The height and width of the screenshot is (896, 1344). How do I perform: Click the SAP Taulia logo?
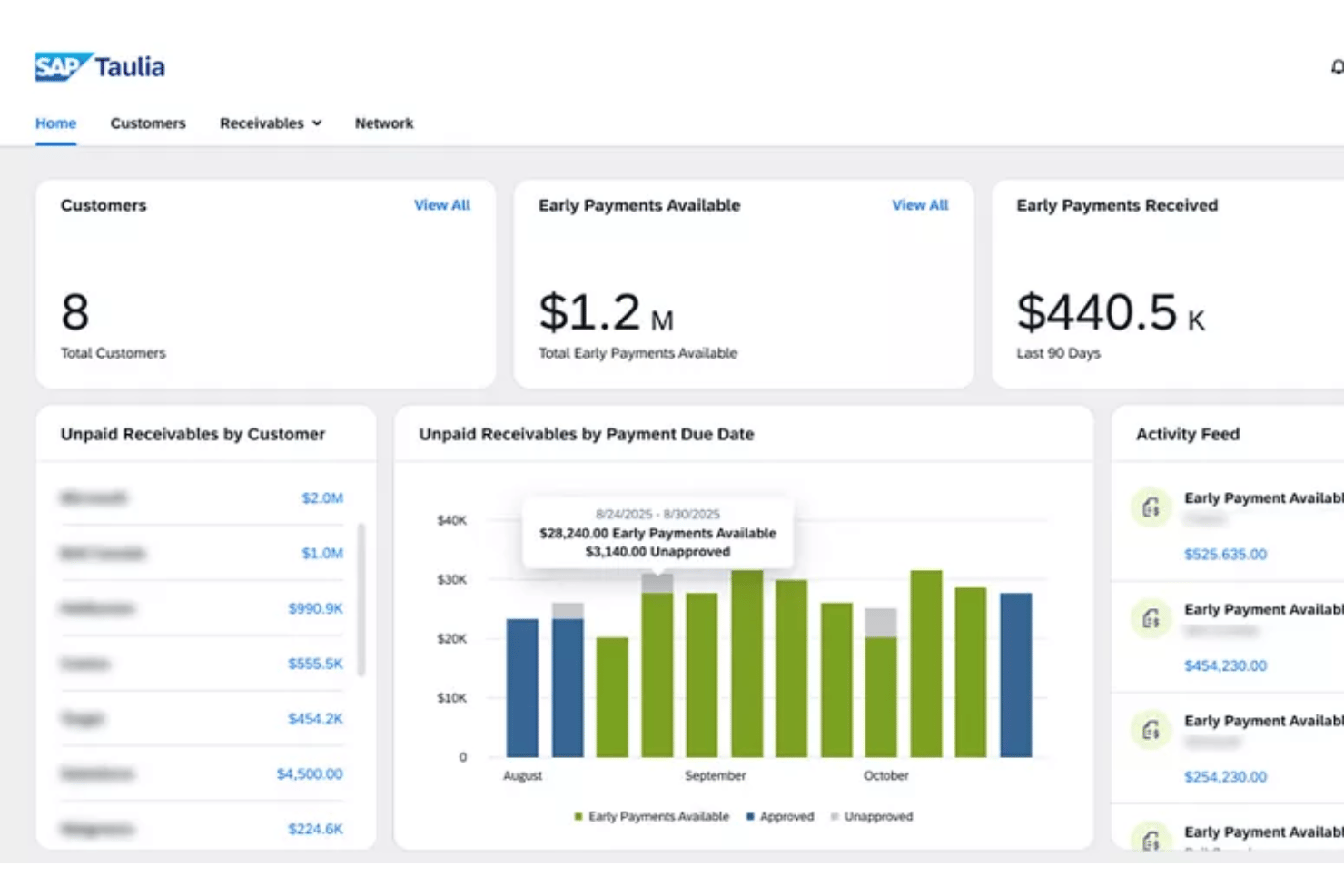(x=100, y=67)
